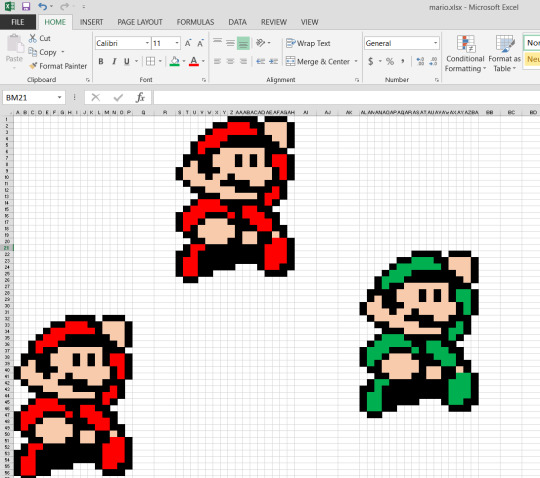540x478 pixels.
Task: Click the Merge & Center button
Action: [x=318, y=61]
